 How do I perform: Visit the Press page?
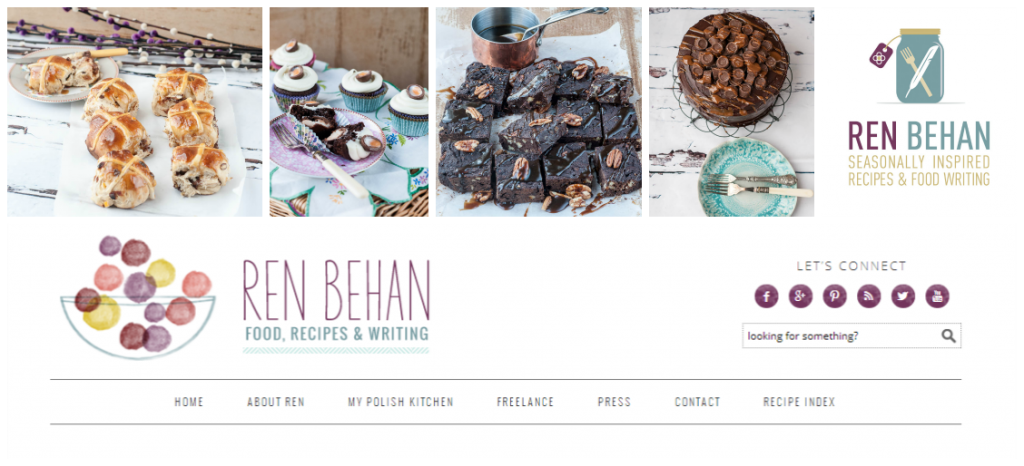pos(614,402)
